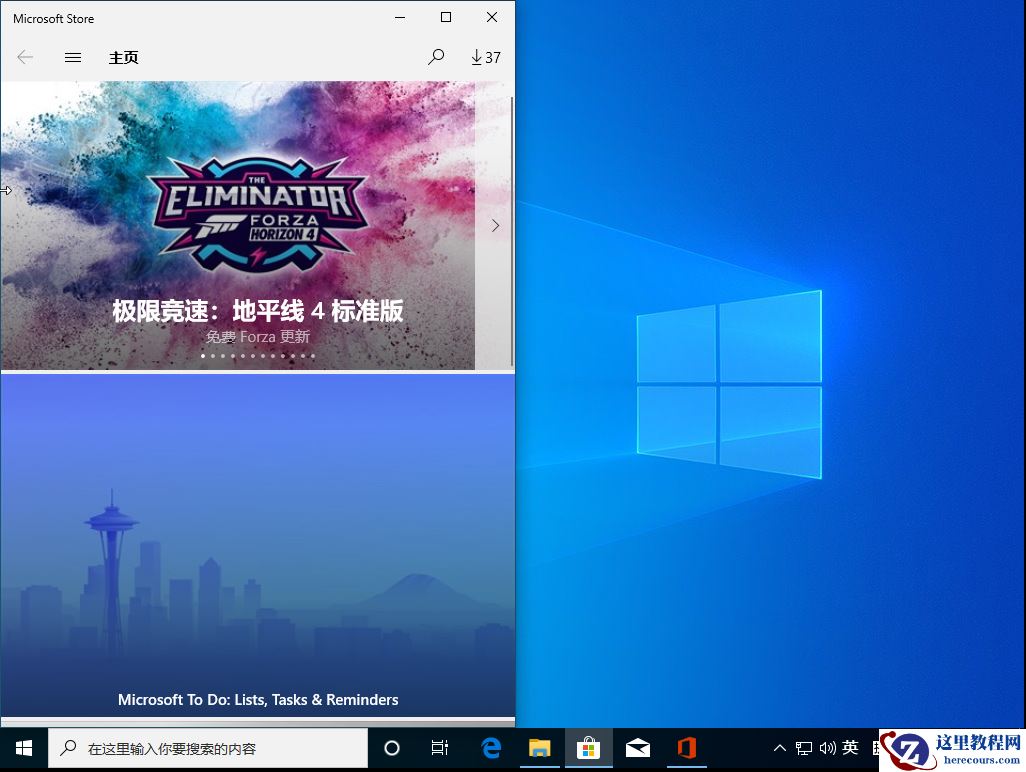The image size is (1026, 772).
Task: Switch input language via 英 indicator
Action: click(x=849, y=748)
